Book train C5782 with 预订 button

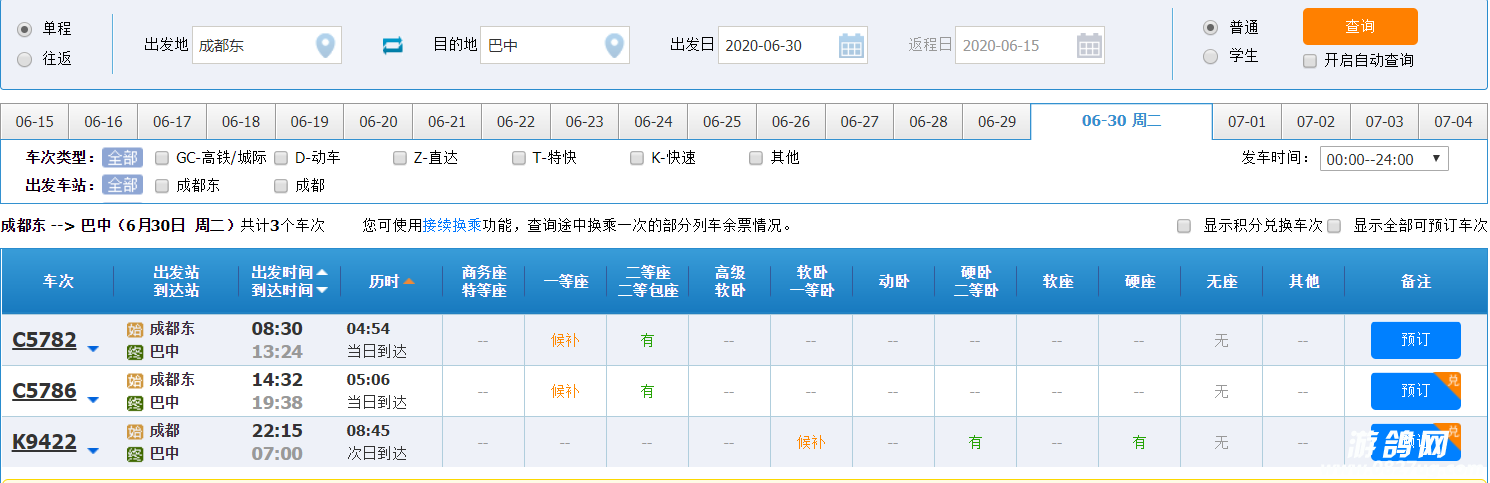pyautogui.click(x=1415, y=340)
